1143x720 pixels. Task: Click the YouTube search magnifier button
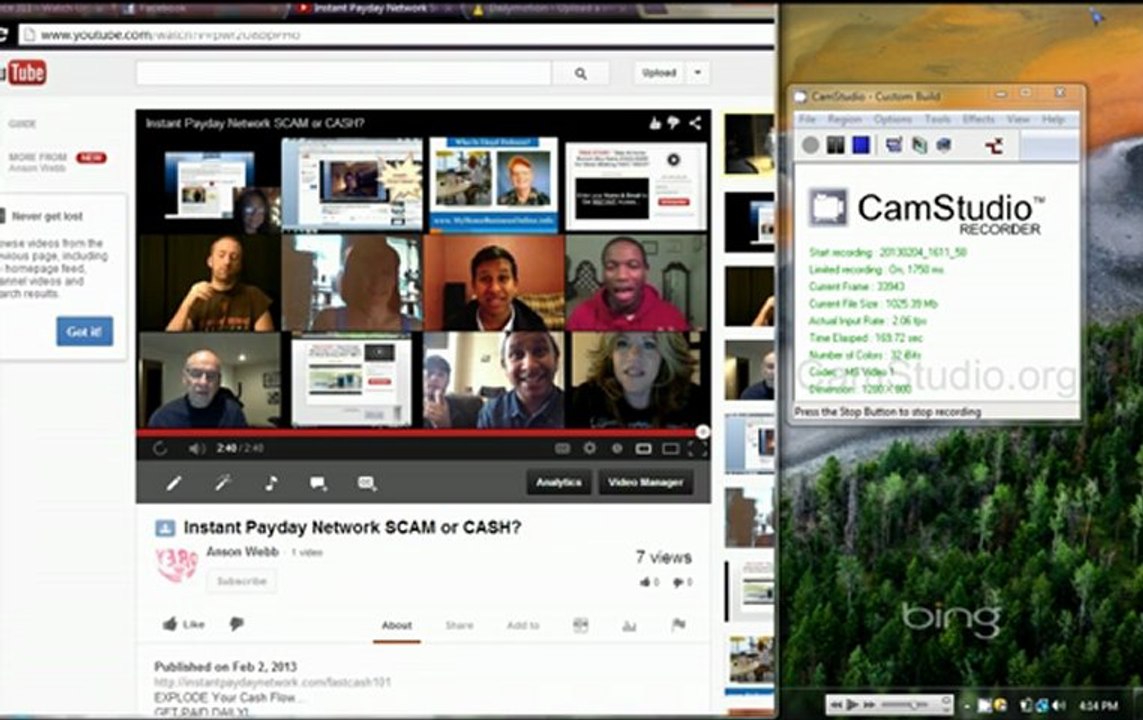coord(580,73)
